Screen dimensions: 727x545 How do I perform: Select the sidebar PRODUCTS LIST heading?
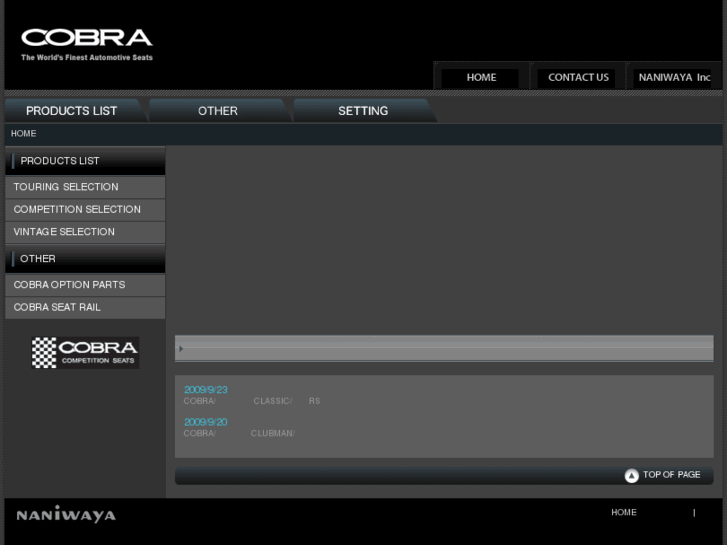tap(85, 161)
